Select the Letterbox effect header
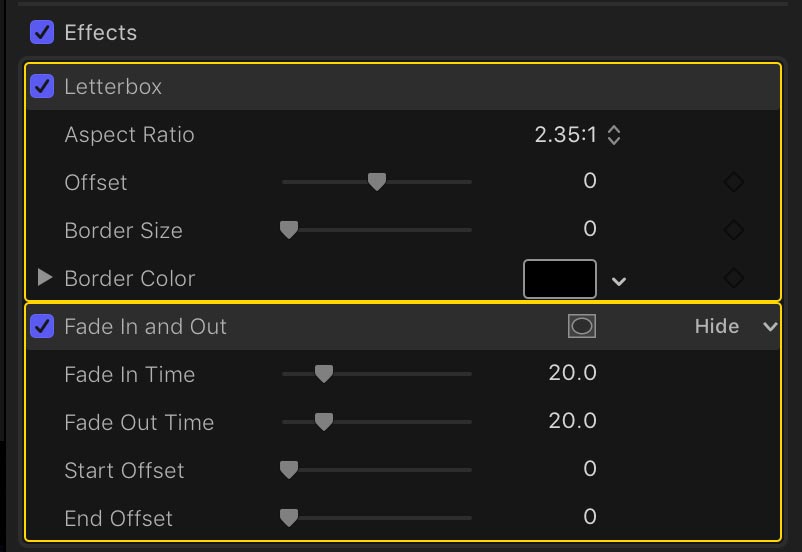The image size is (802, 552). tap(403, 86)
